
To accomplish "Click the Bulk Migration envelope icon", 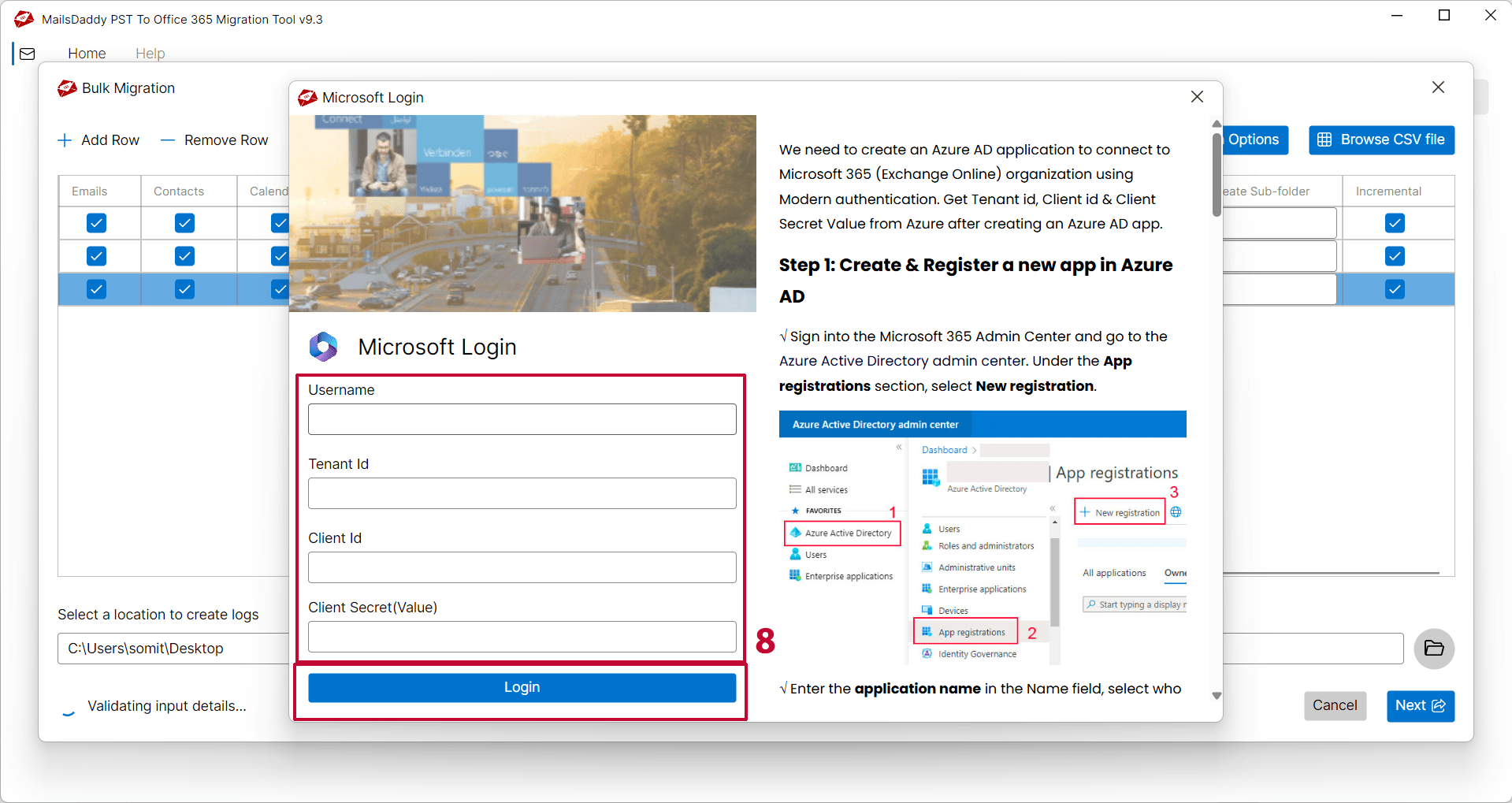I will click(66, 87).
